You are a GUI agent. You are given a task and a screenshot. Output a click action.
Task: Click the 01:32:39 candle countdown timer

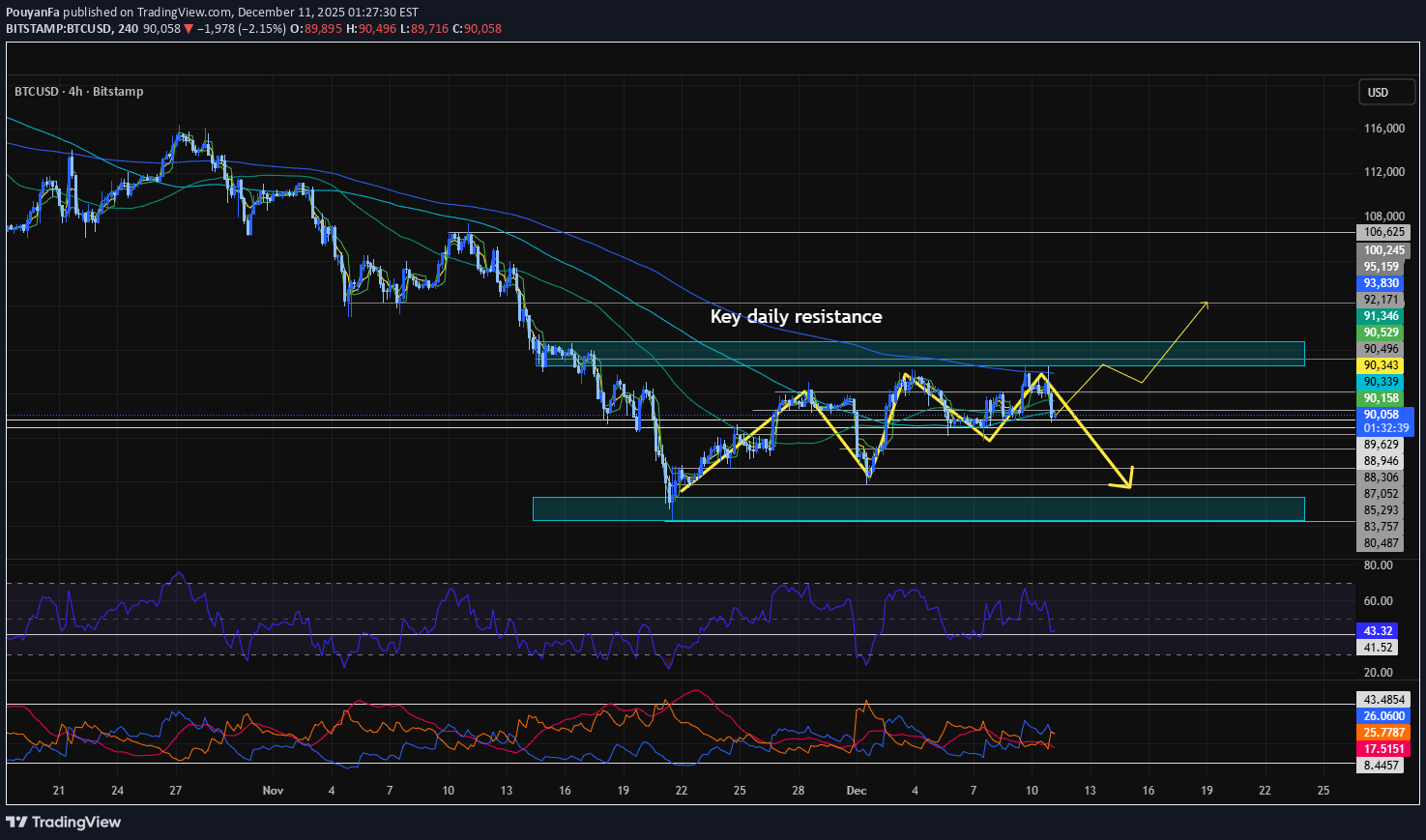[x=1385, y=427]
